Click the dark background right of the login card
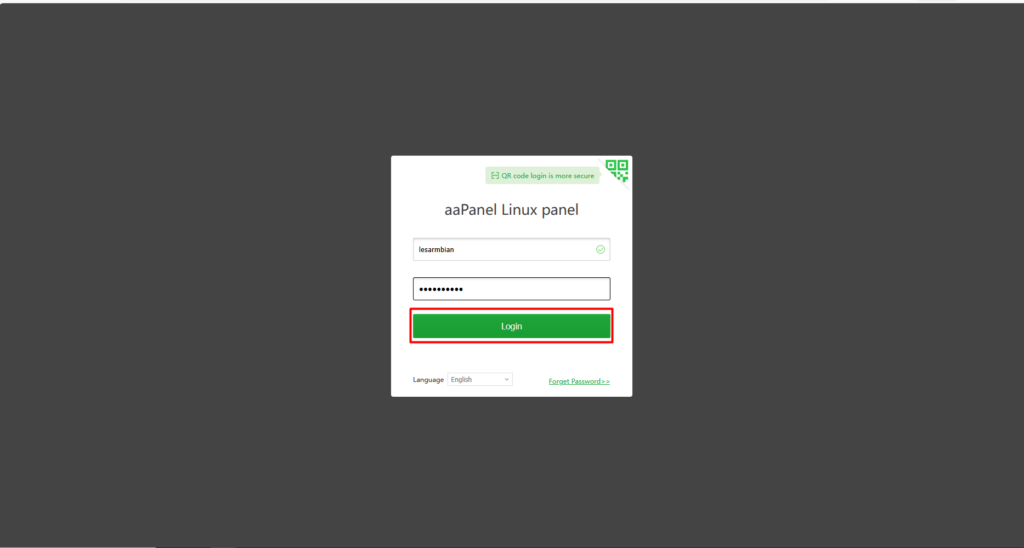Viewport: 1024px width, 548px height. click(x=827, y=274)
